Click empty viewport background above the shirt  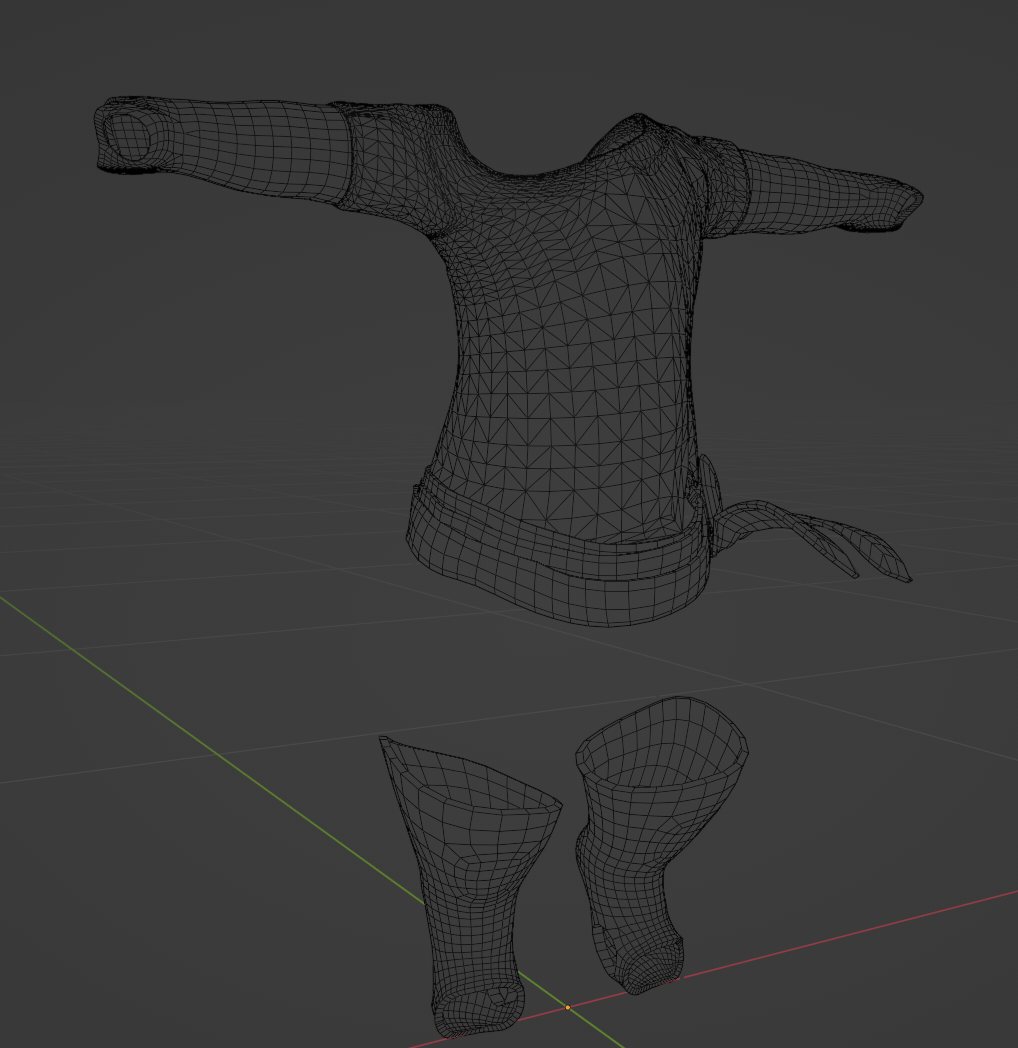click(508, 47)
